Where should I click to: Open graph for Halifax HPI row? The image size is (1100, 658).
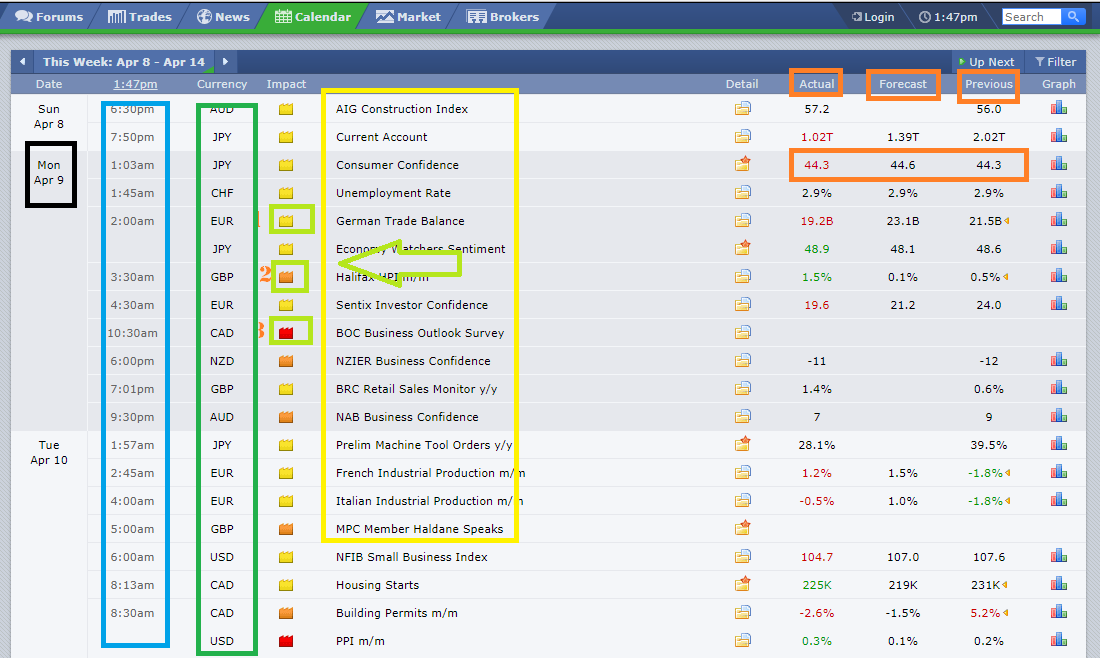click(1059, 276)
